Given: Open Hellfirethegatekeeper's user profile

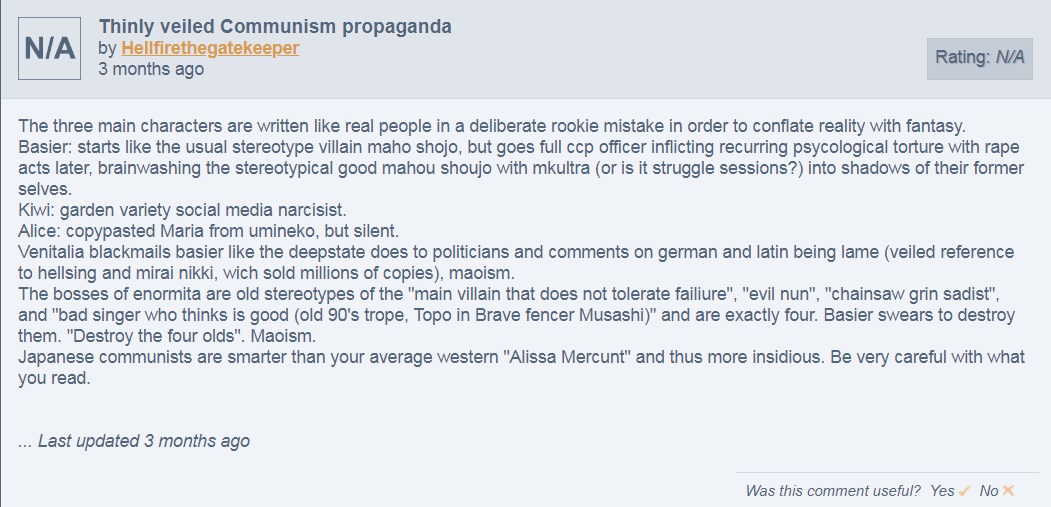Looking at the screenshot, I should 210,48.
